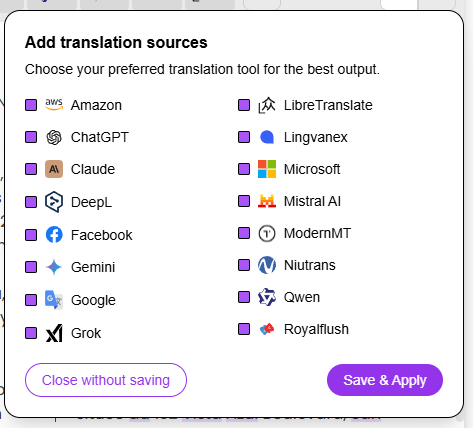Image resolution: width=473 pixels, height=428 pixels.
Task: Uncheck the LibreTranslate checkbox
Action: [x=244, y=105]
